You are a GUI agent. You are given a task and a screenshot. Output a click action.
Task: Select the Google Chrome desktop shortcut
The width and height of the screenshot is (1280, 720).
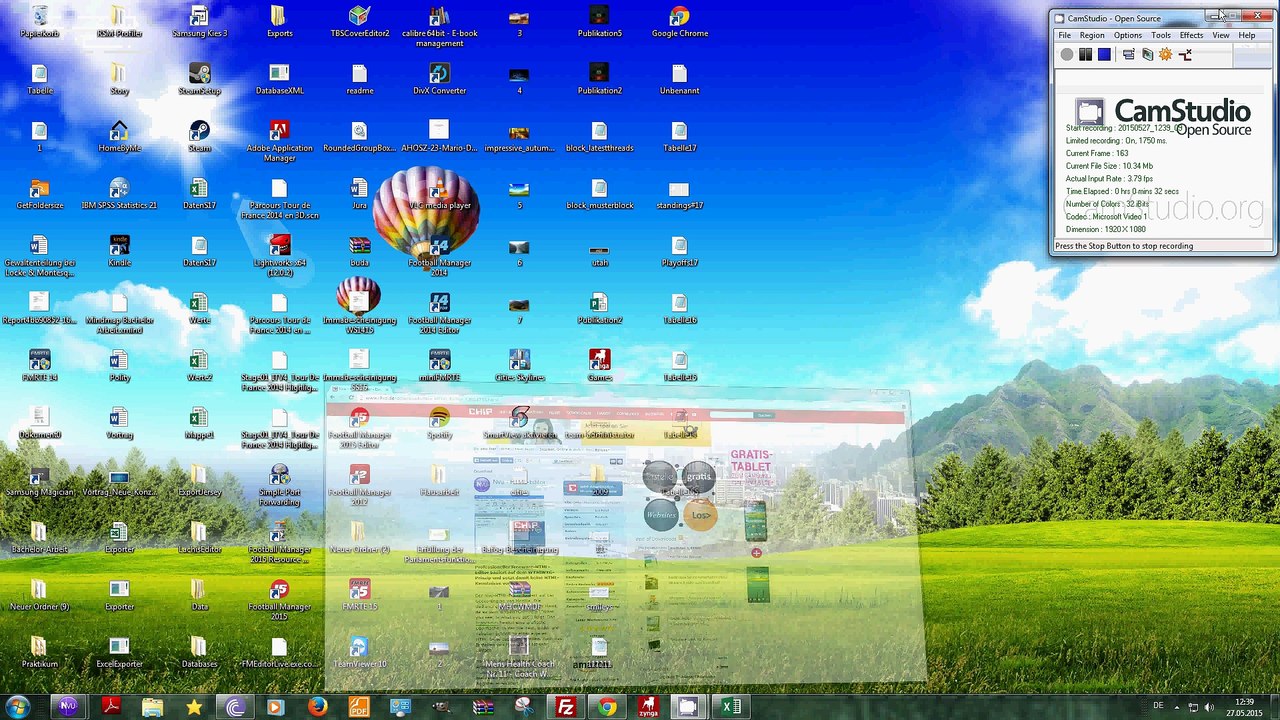[680, 21]
